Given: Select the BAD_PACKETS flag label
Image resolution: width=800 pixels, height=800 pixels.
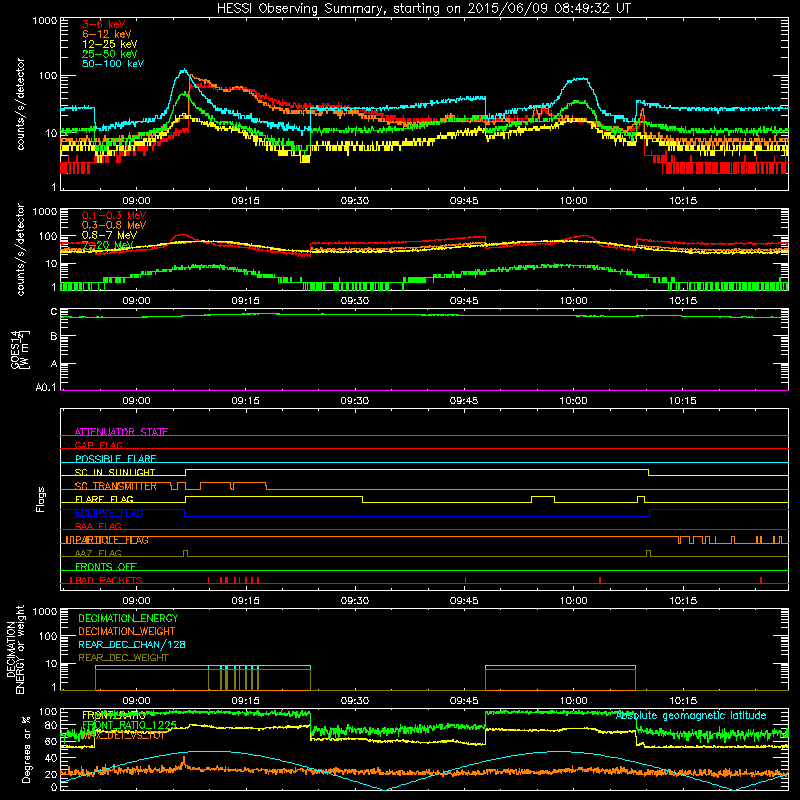Looking at the screenshot, I should pyautogui.click(x=108, y=580).
